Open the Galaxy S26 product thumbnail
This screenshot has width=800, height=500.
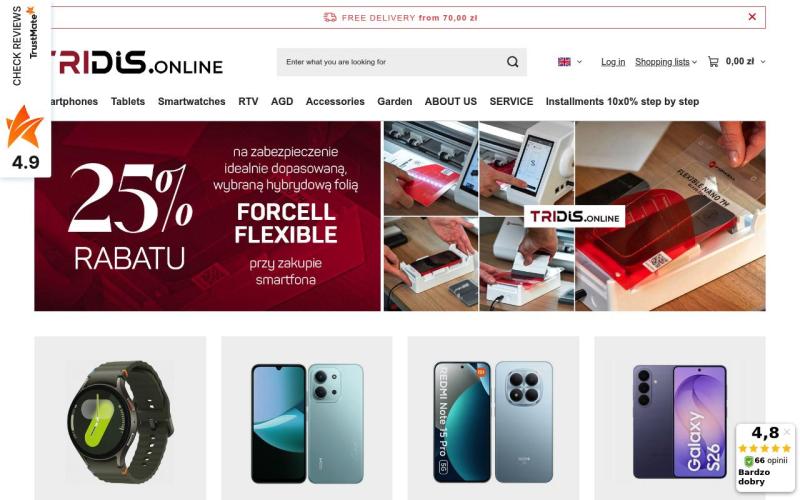click(x=680, y=421)
